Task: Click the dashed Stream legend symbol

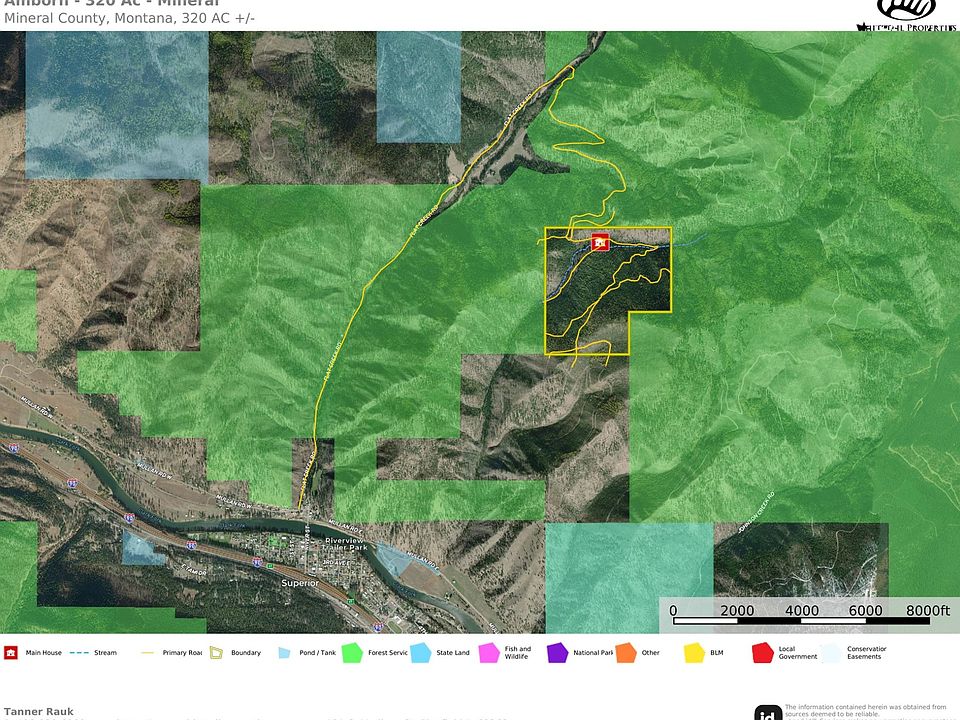Action: click(79, 653)
